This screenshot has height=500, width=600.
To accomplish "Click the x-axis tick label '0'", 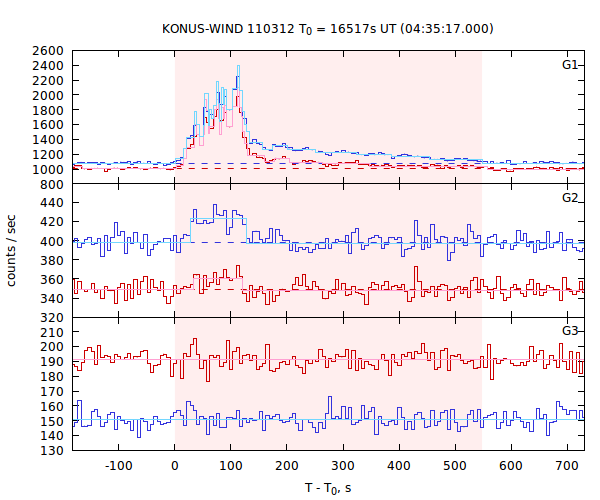I will tap(174, 466).
